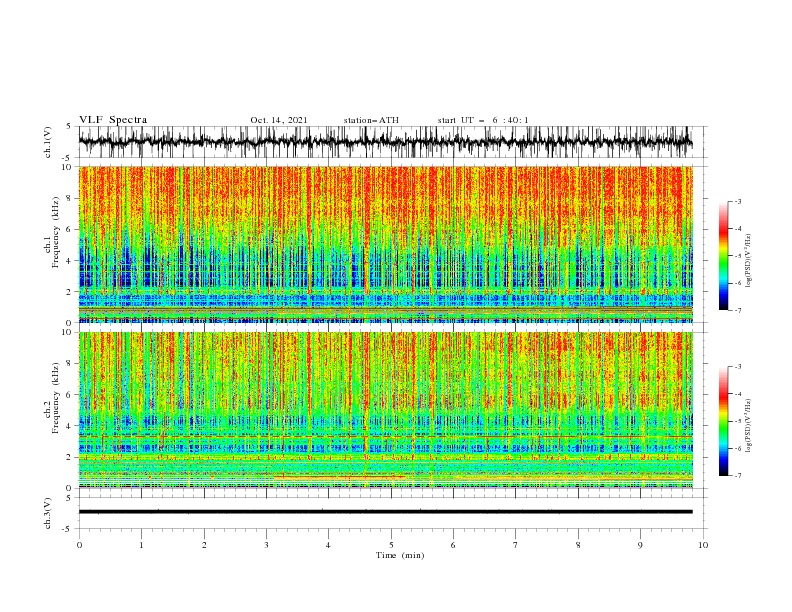Select the "start UT = 6 :40: 1" text
792x612 pixels.
[483, 120]
